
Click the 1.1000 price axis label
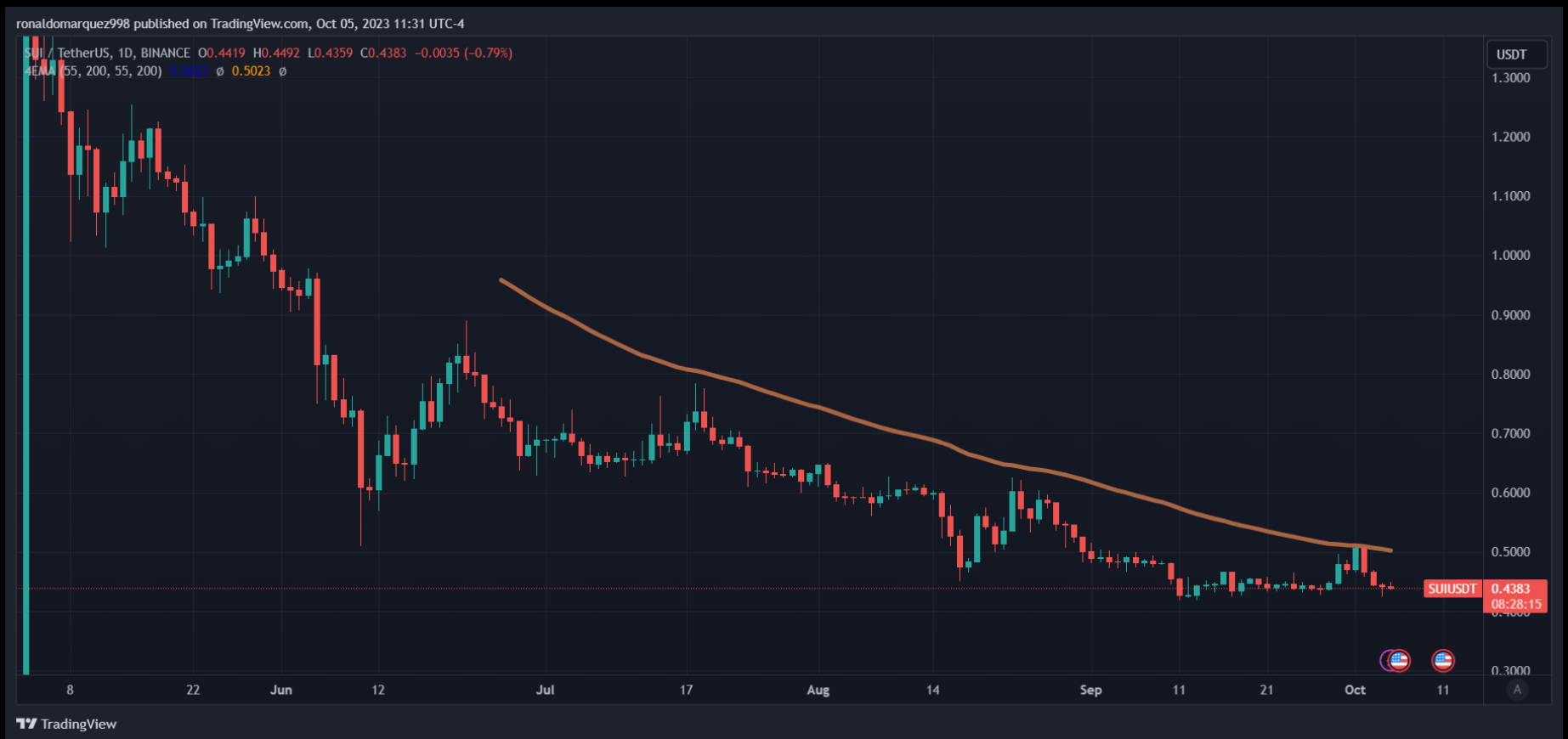click(x=1511, y=196)
